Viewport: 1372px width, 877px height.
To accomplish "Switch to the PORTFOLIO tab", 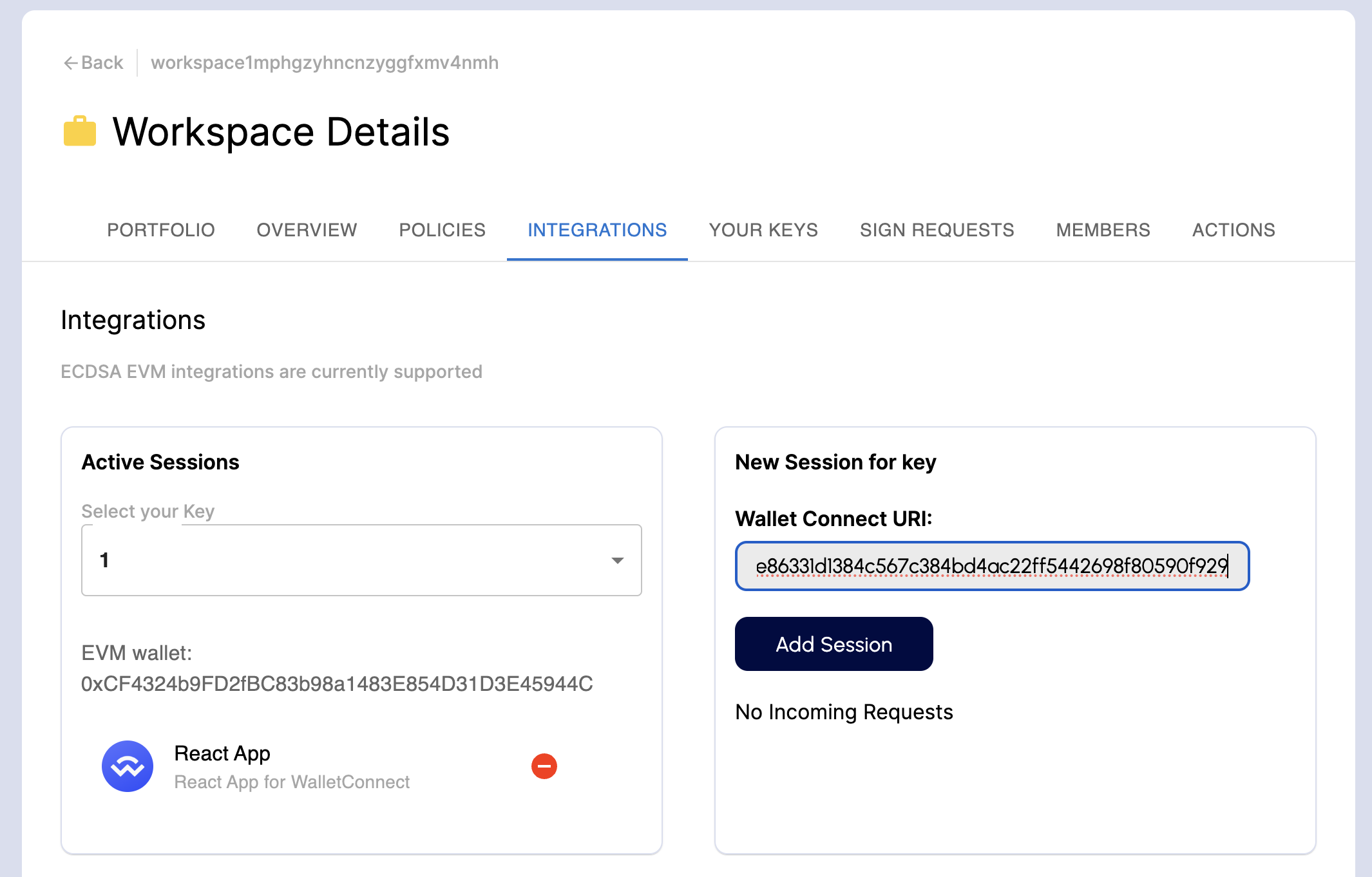I will point(161,230).
